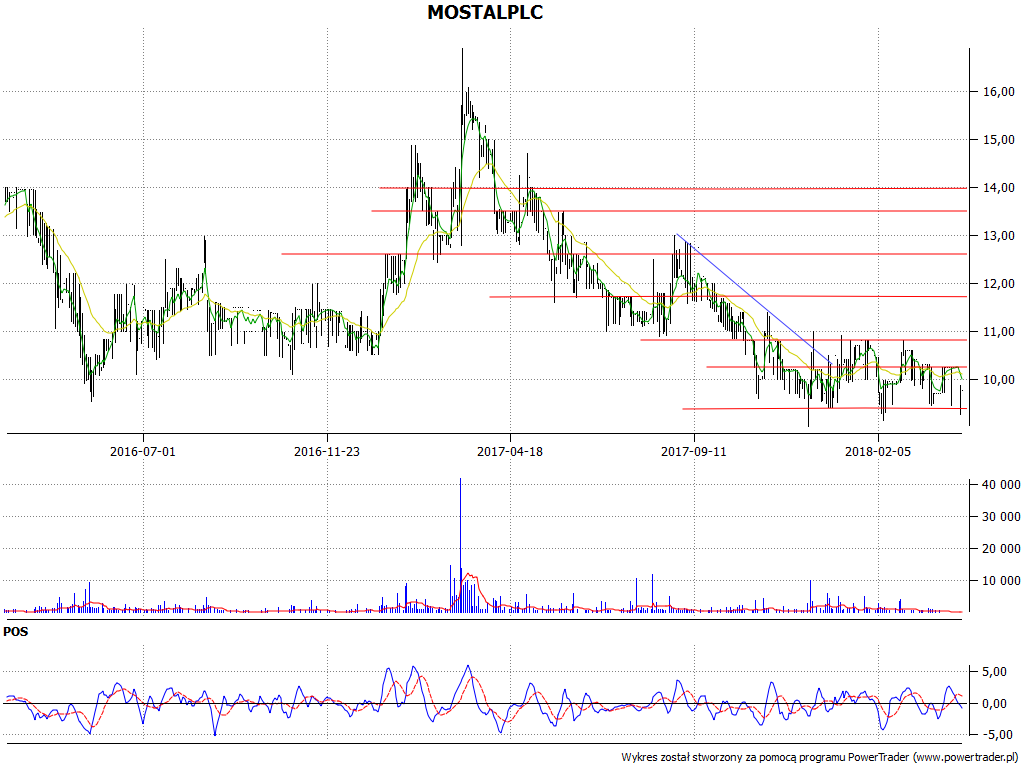This screenshot has height=768, width=1024.
Task: Select the 2016-11-23 date label
Action: coord(327,451)
